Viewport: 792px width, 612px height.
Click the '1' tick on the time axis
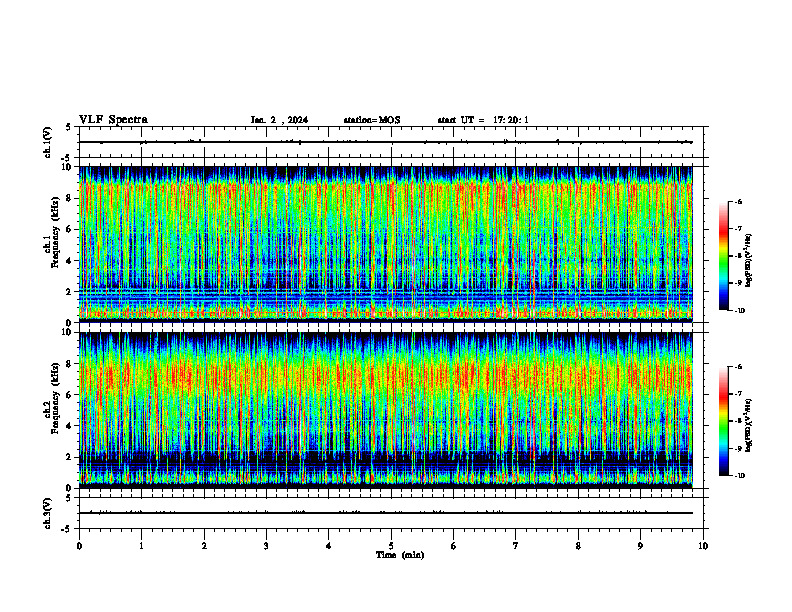tap(141, 546)
